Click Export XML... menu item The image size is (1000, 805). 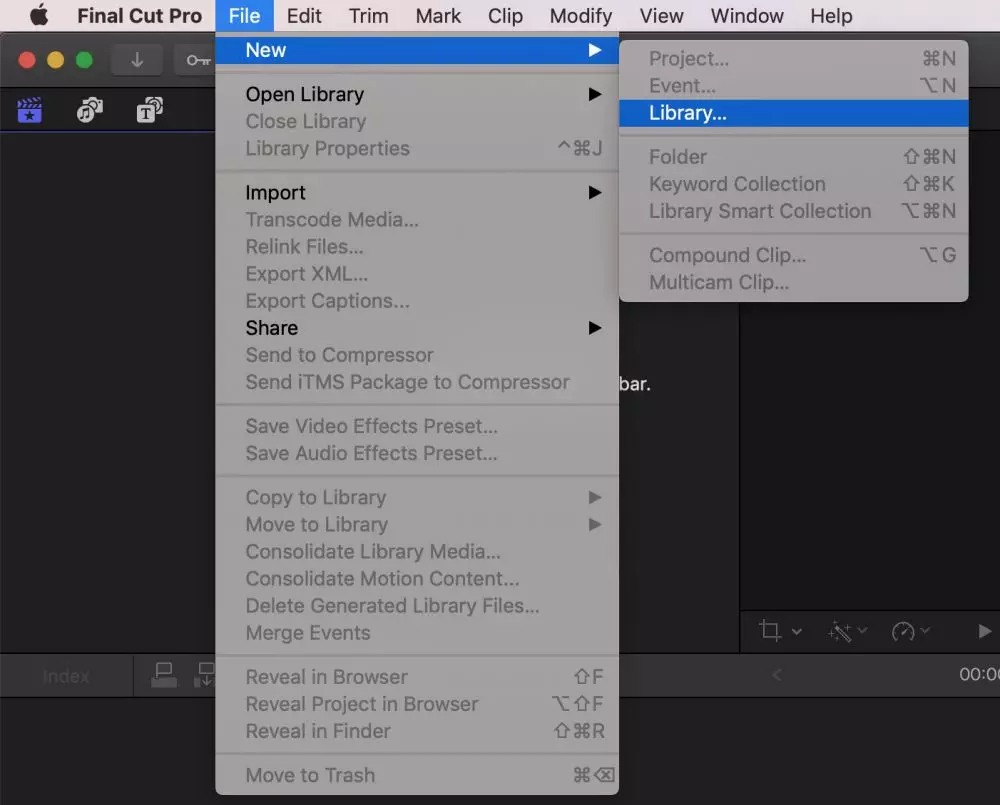(x=417, y=274)
